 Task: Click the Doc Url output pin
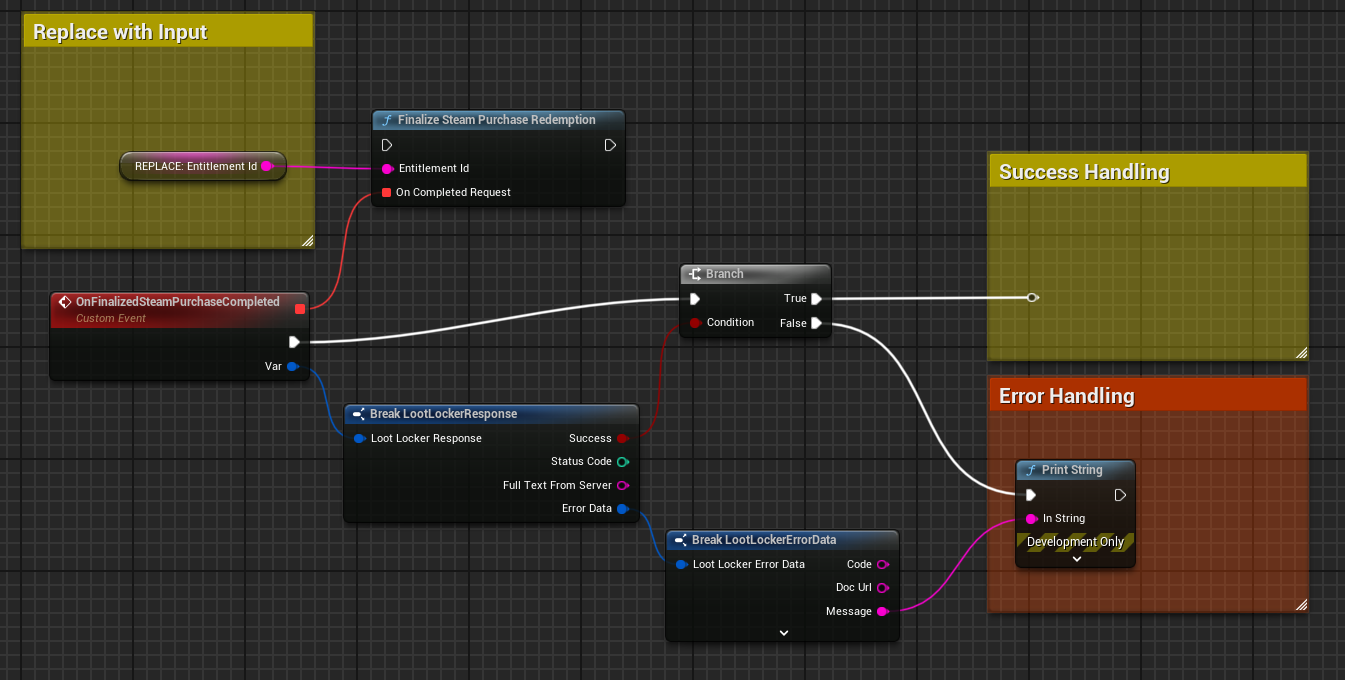882,588
